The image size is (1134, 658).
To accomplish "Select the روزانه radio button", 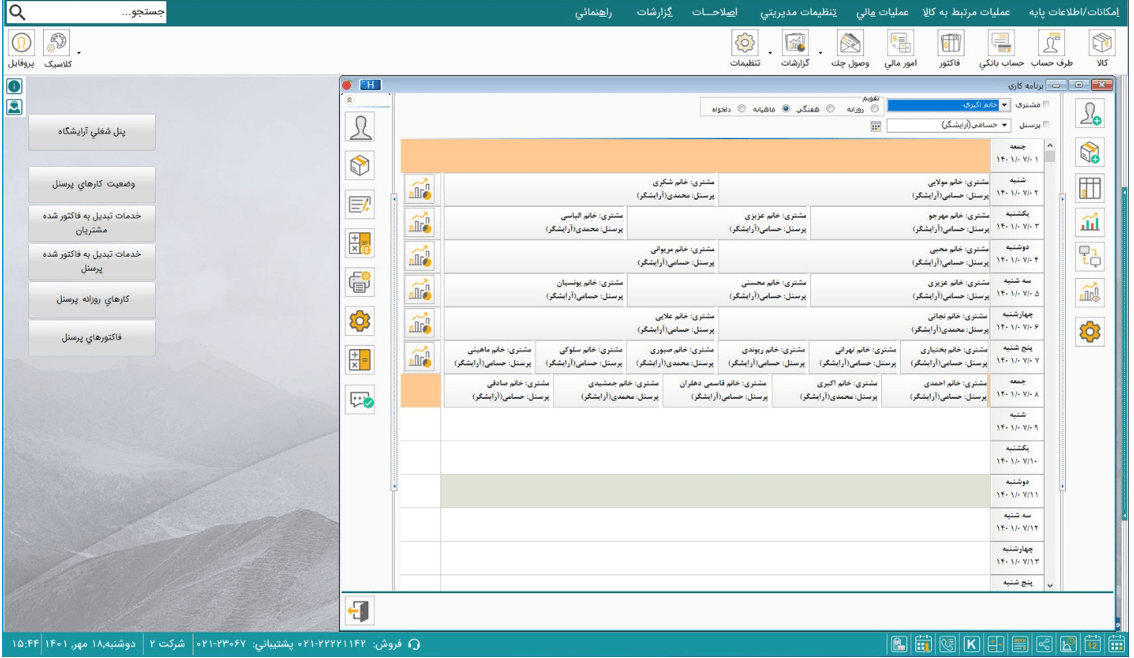I will tap(874, 109).
